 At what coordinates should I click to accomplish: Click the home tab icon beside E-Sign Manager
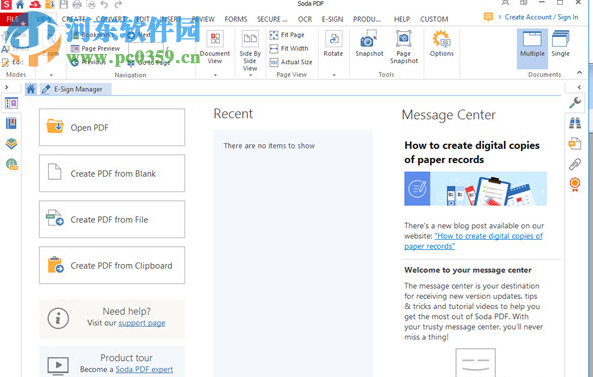[31, 89]
